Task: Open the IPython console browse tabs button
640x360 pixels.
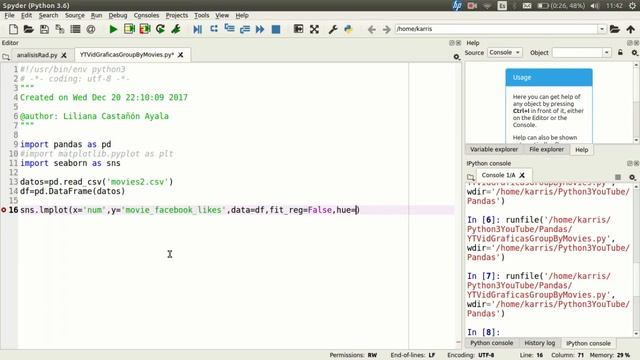Action: click(471, 177)
